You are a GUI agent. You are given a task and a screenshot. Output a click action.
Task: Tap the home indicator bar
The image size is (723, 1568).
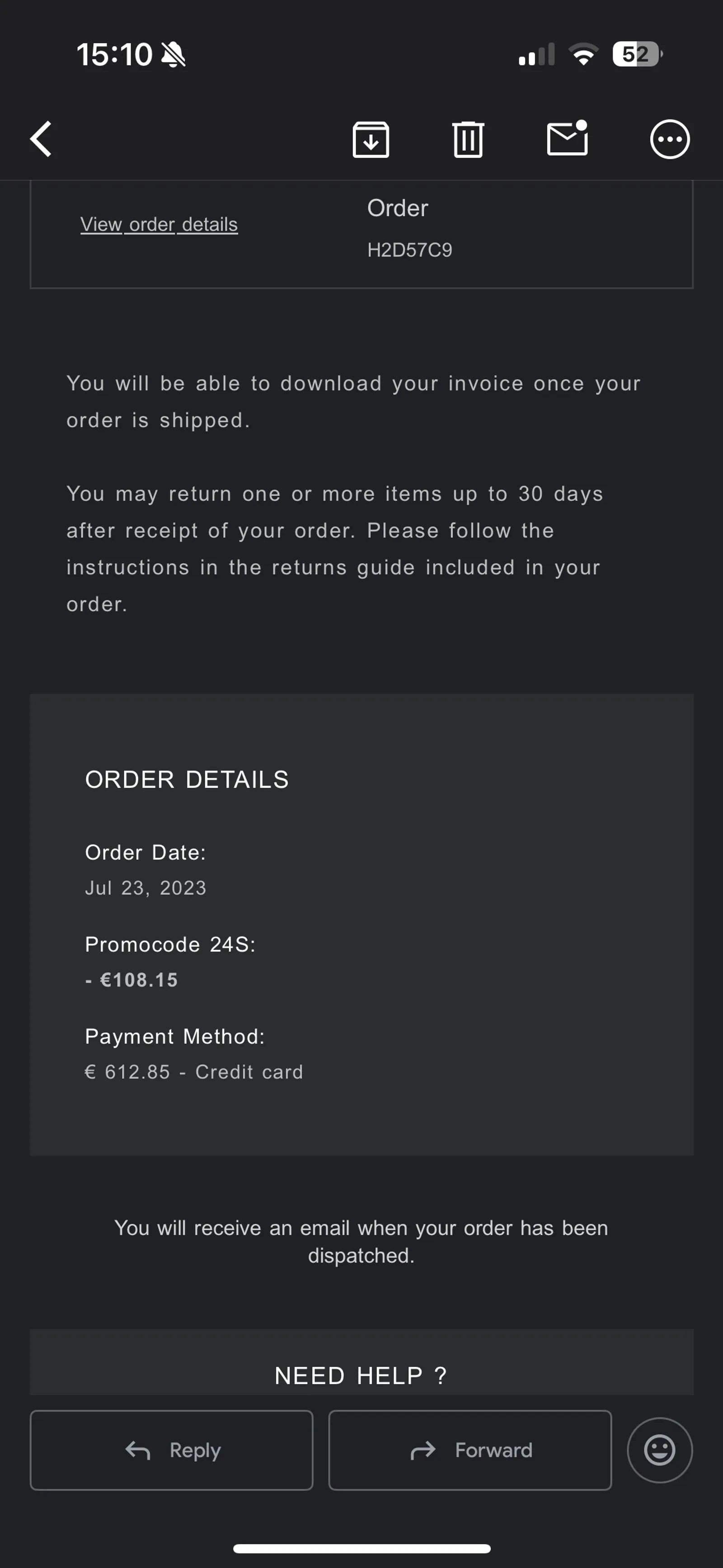(361, 1549)
